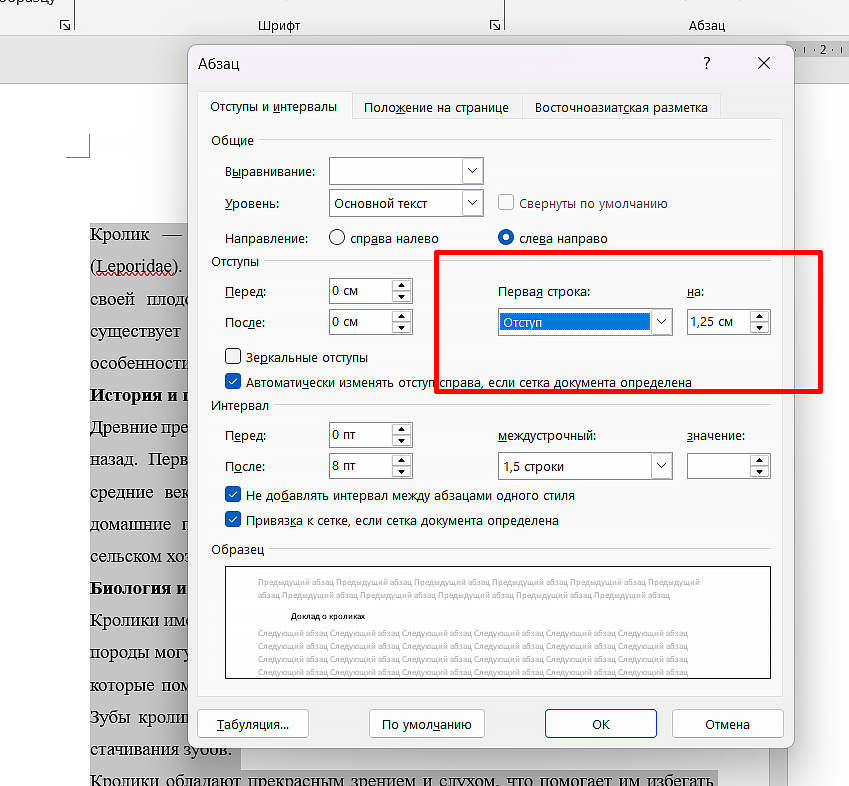
Task: Increase spacing Перед with up arrow
Action: 401,429
